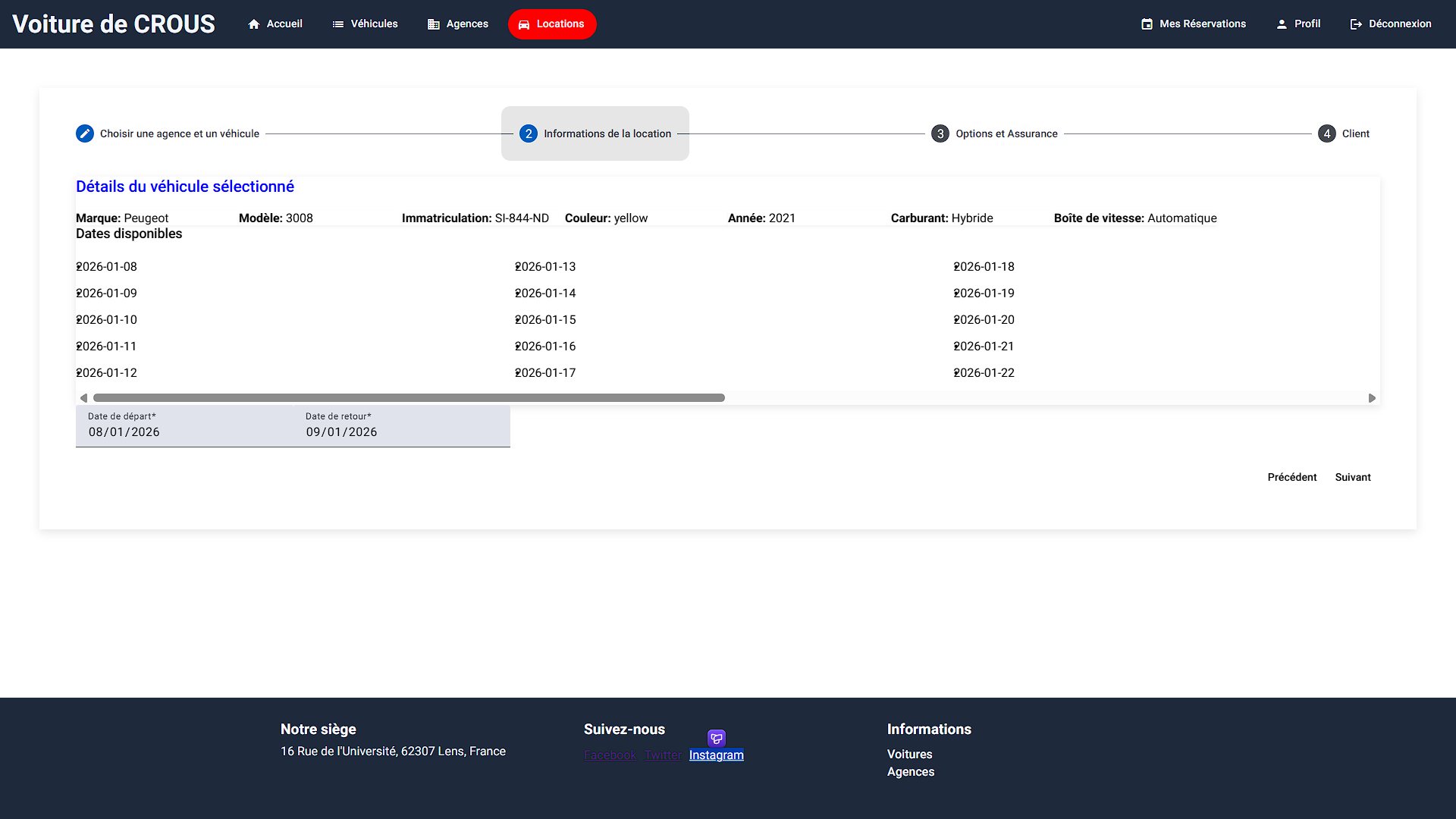Click the list icon next to Véhicules

338,24
